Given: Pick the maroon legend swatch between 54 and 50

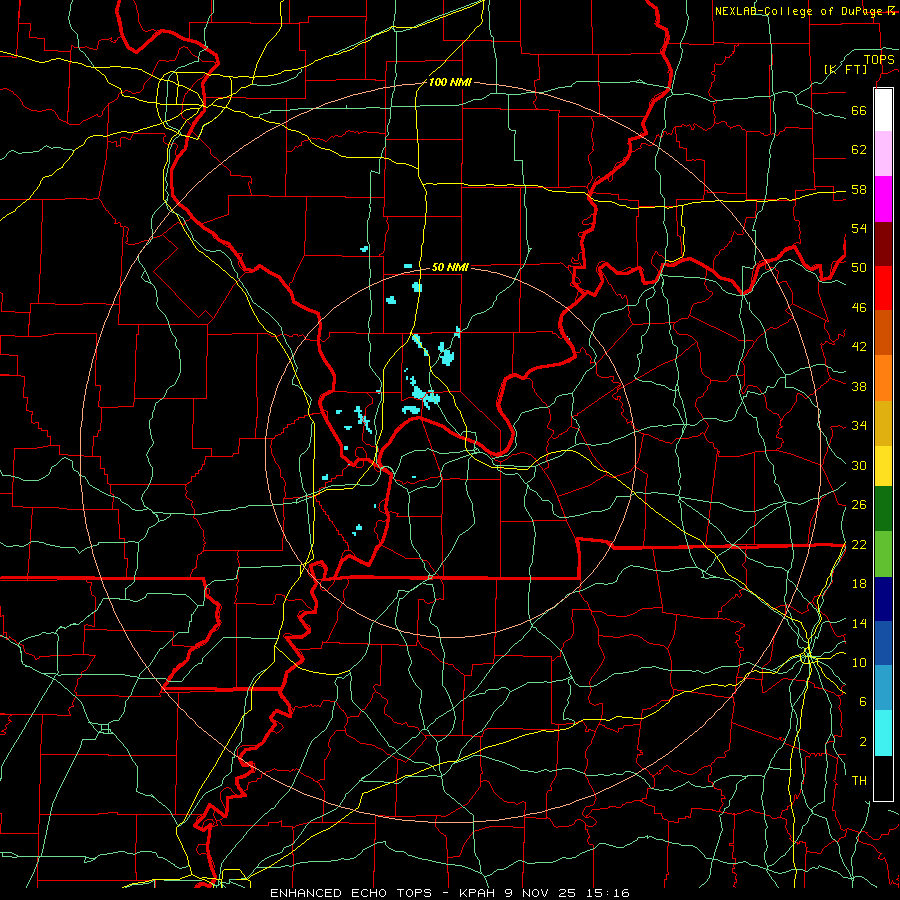Looking at the screenshot, I should (x=883, y=244).
